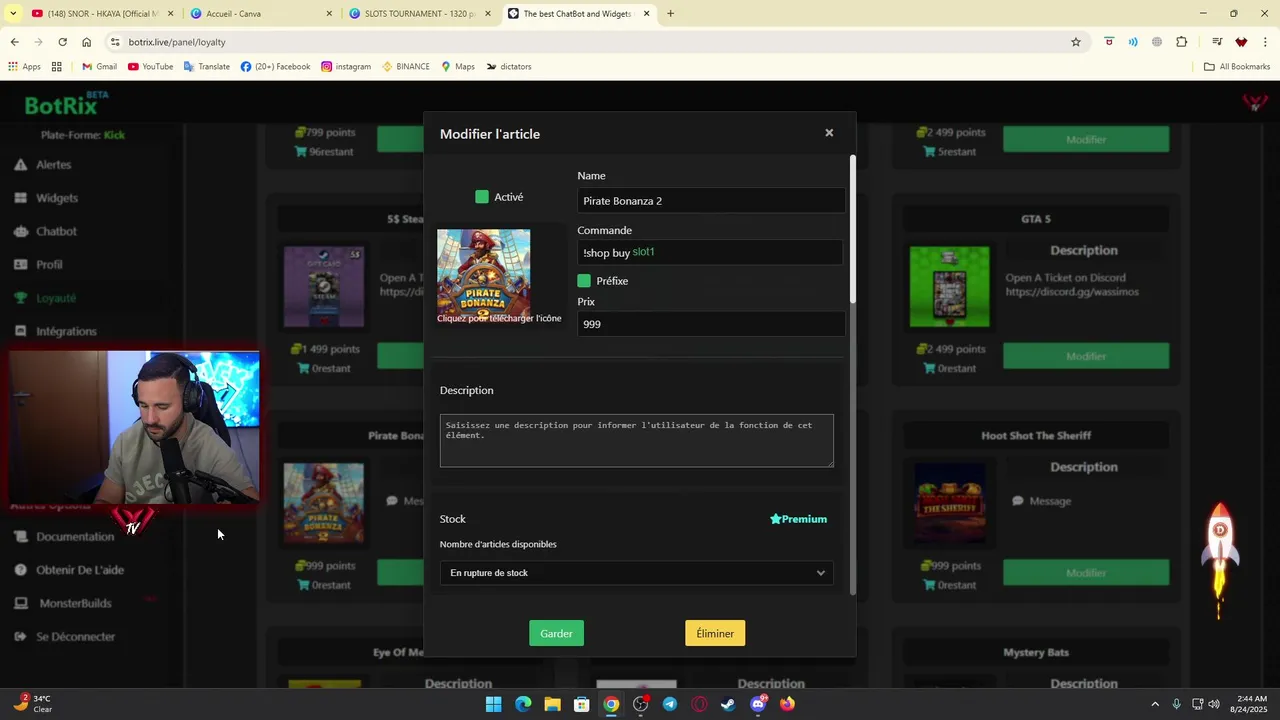Click the BotRix logo

(66, 104)
